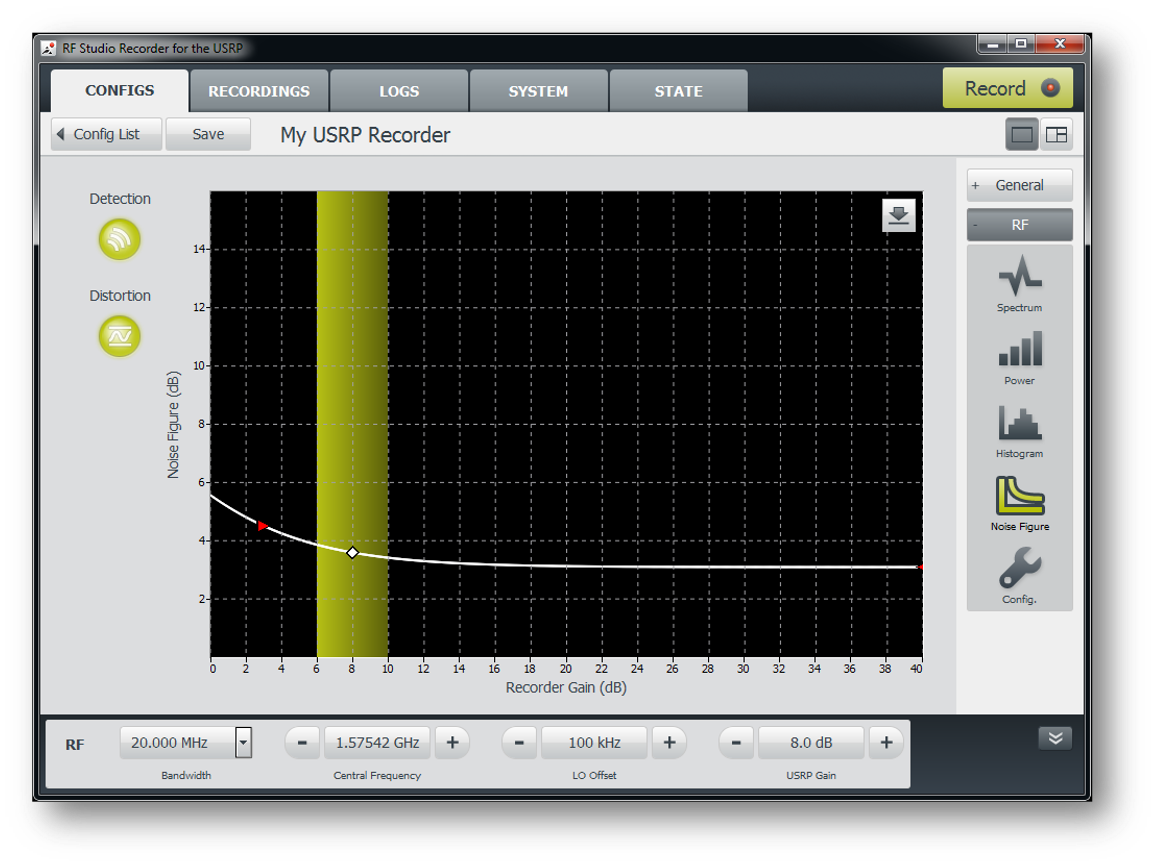This screenshot has width=1158, height=866.
Task: Open the Spectrum view icon
Action: pyautogui.click(x=1019, y=275)
